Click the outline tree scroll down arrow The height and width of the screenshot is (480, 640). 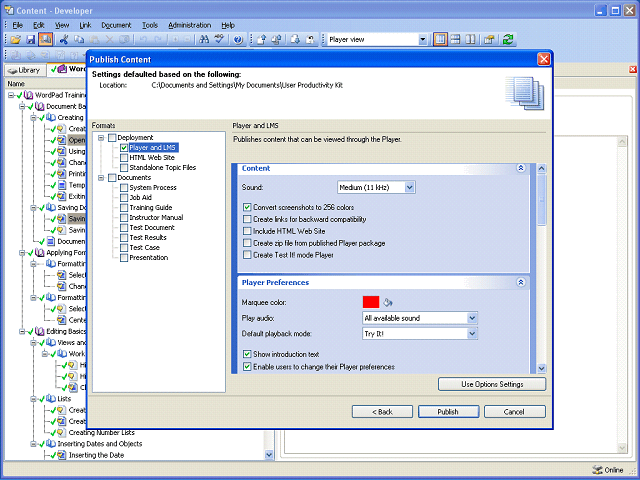(269, 455)
